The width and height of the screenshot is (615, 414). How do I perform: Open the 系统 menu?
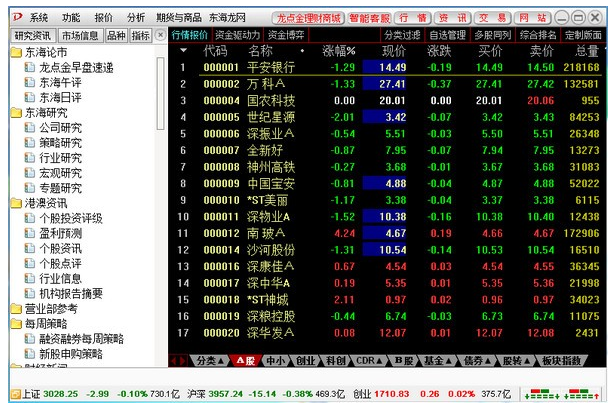[x=39, y=18]
